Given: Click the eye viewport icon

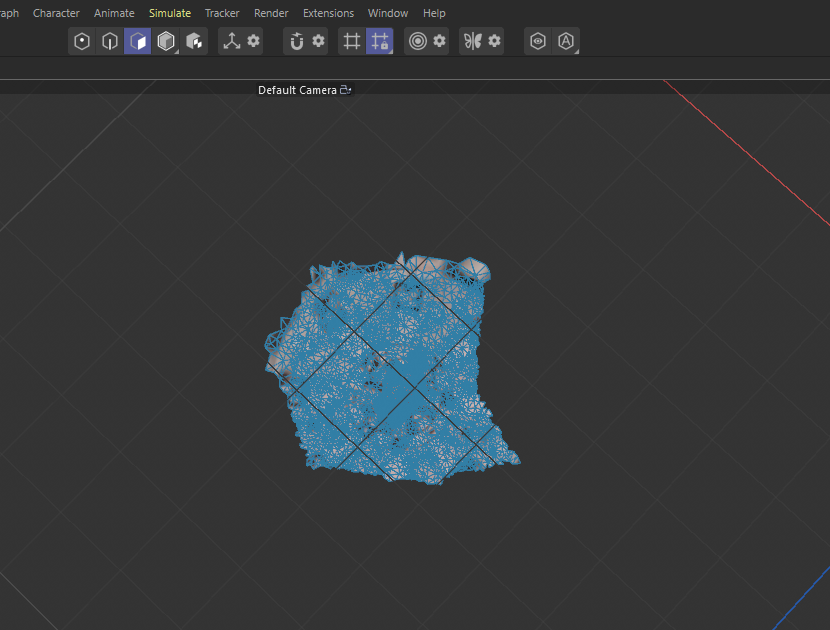Looking at the screenshot, I should (538, 41).
